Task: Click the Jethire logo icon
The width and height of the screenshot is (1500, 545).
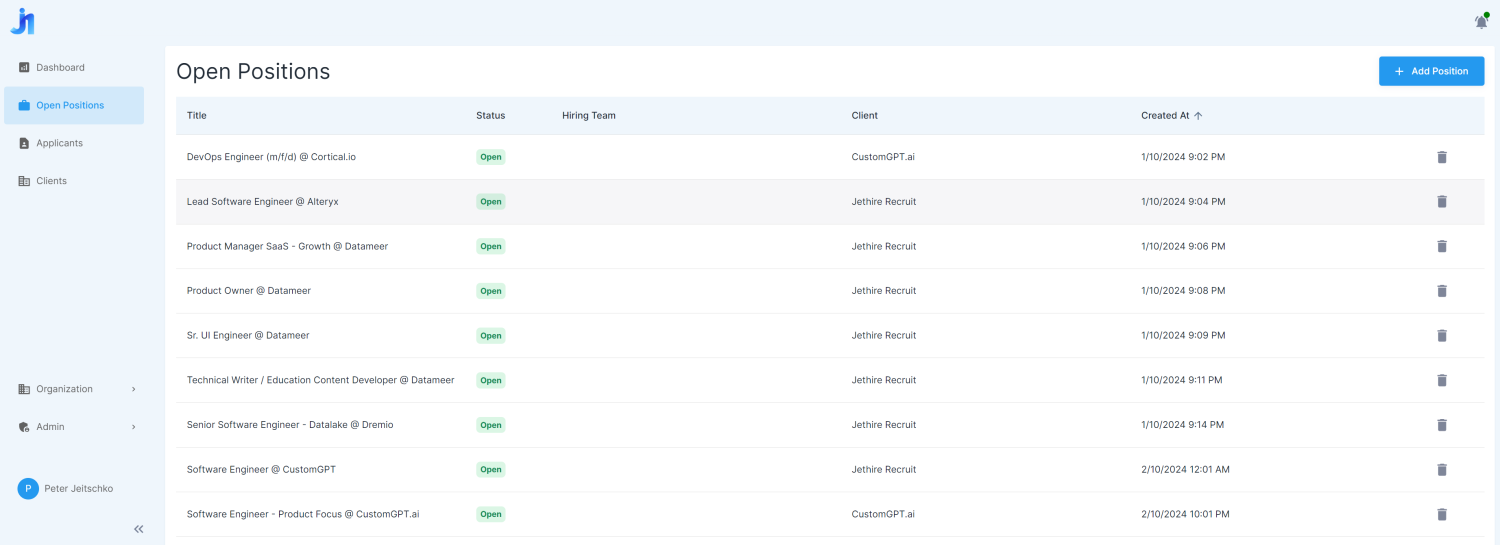Action: coord(22,21)
